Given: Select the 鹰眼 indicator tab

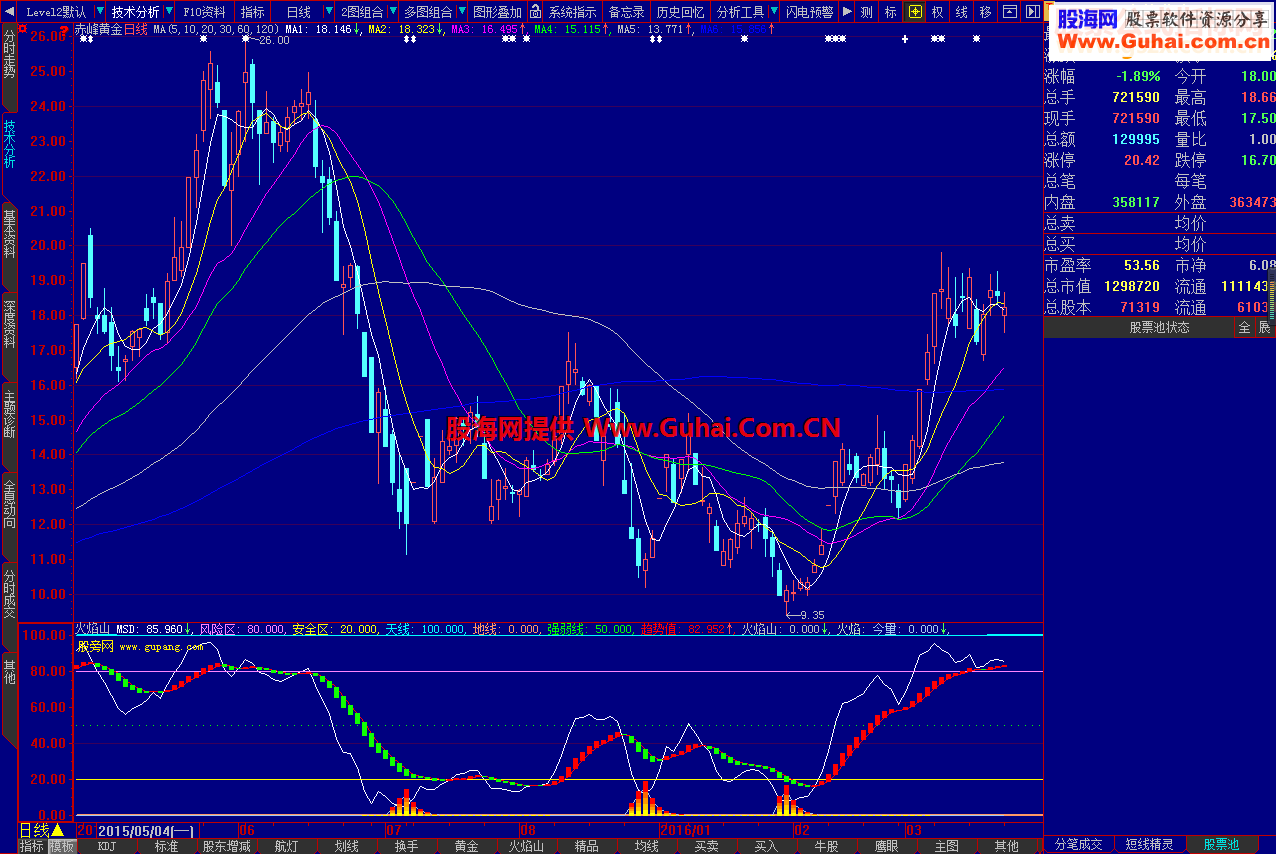Looking at the screenshot, I should pyautogui.click(x=886, y=846).
